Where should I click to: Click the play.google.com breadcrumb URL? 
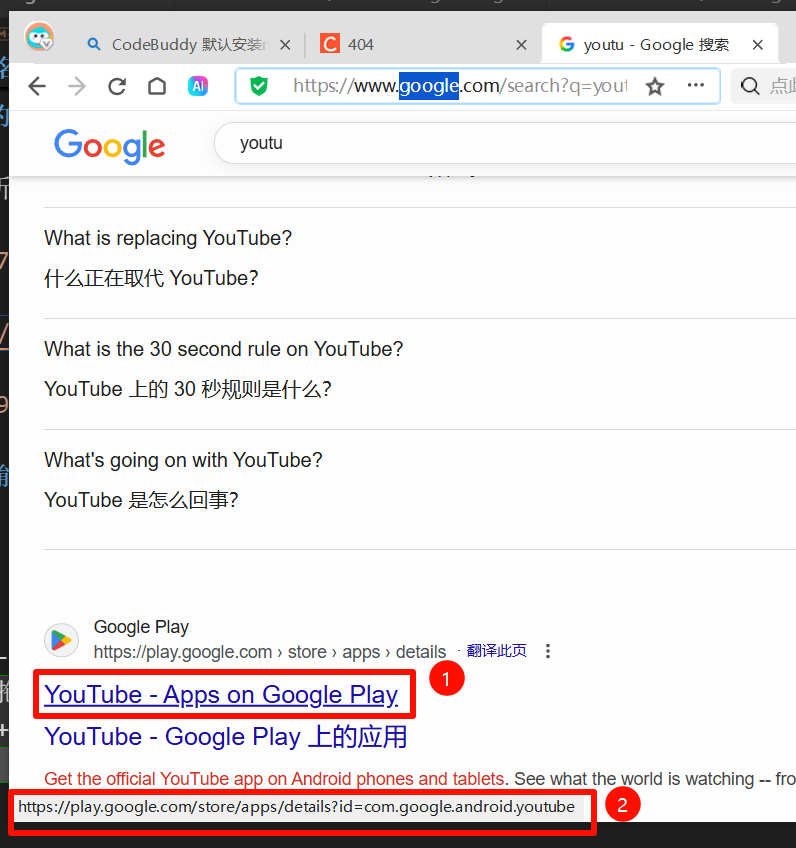[270, 652]
